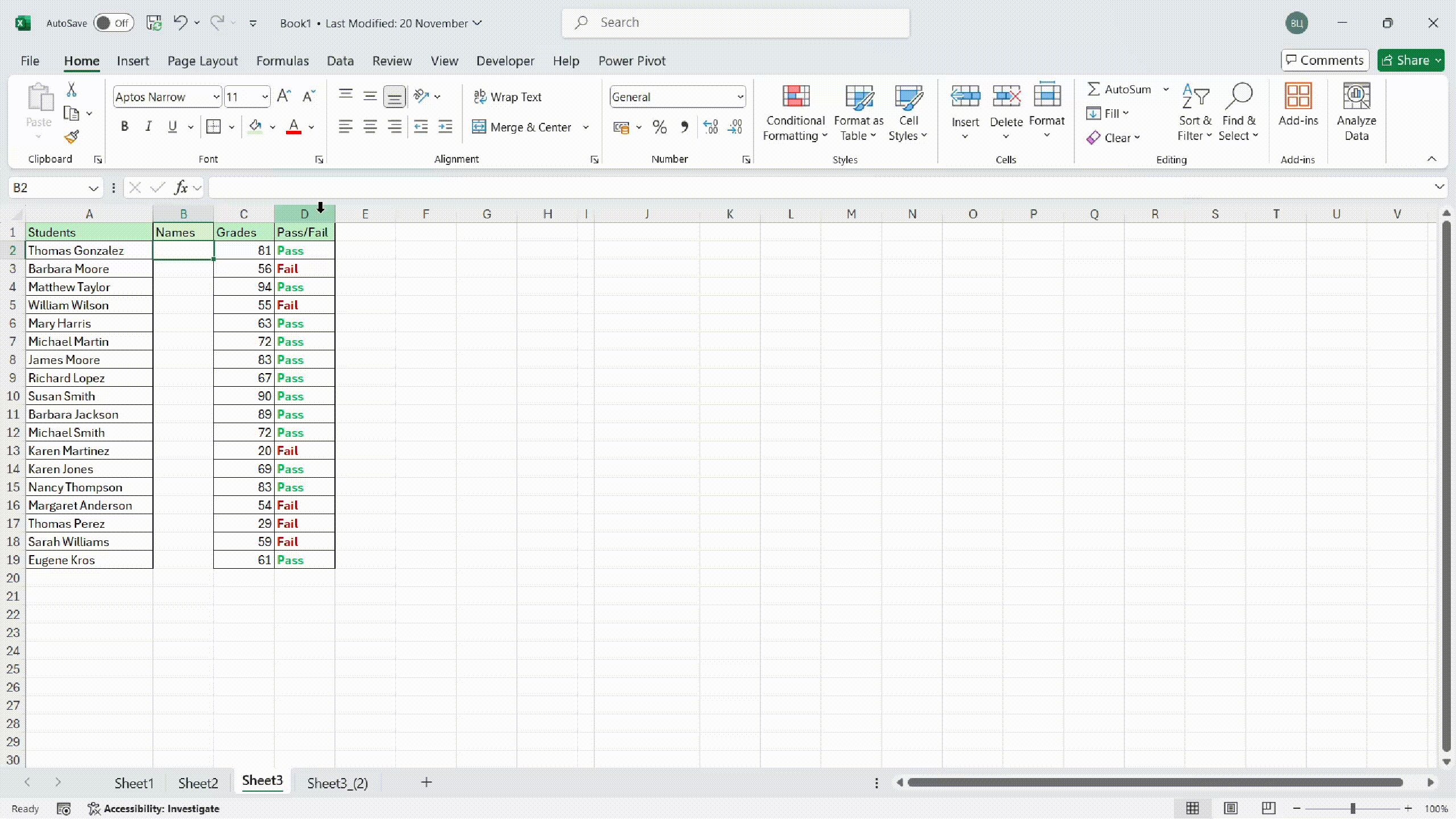The image size is (1456, 819).
Task: Open the Name Box dropdown arrow
Action: (93, 188)
